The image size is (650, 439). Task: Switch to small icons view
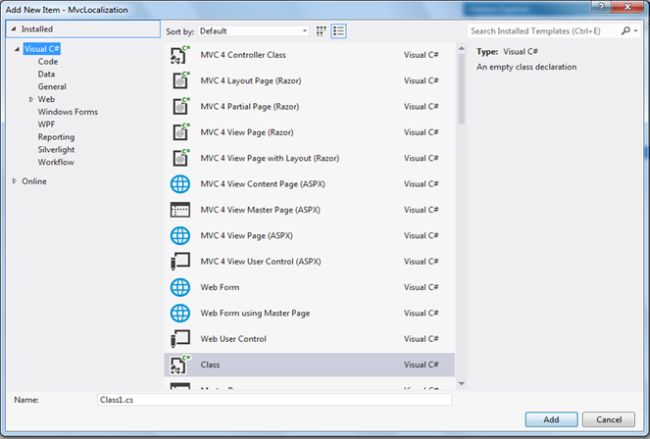pos(321,31)
